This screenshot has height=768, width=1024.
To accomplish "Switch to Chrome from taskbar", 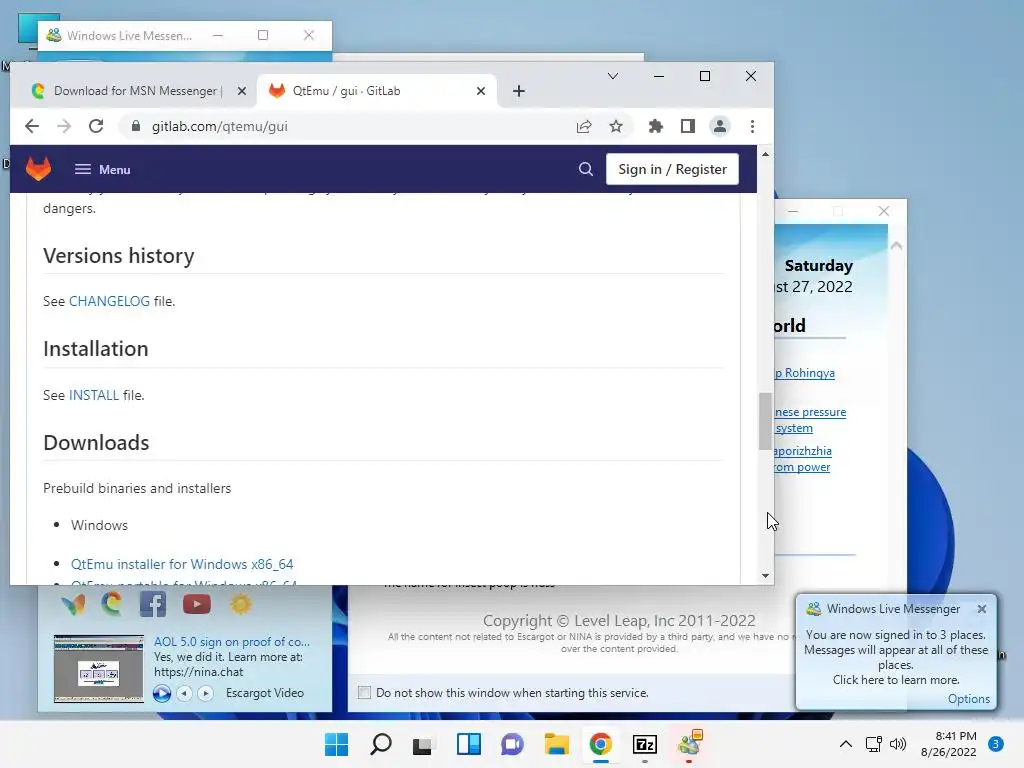I will click(x=601, y=744).
